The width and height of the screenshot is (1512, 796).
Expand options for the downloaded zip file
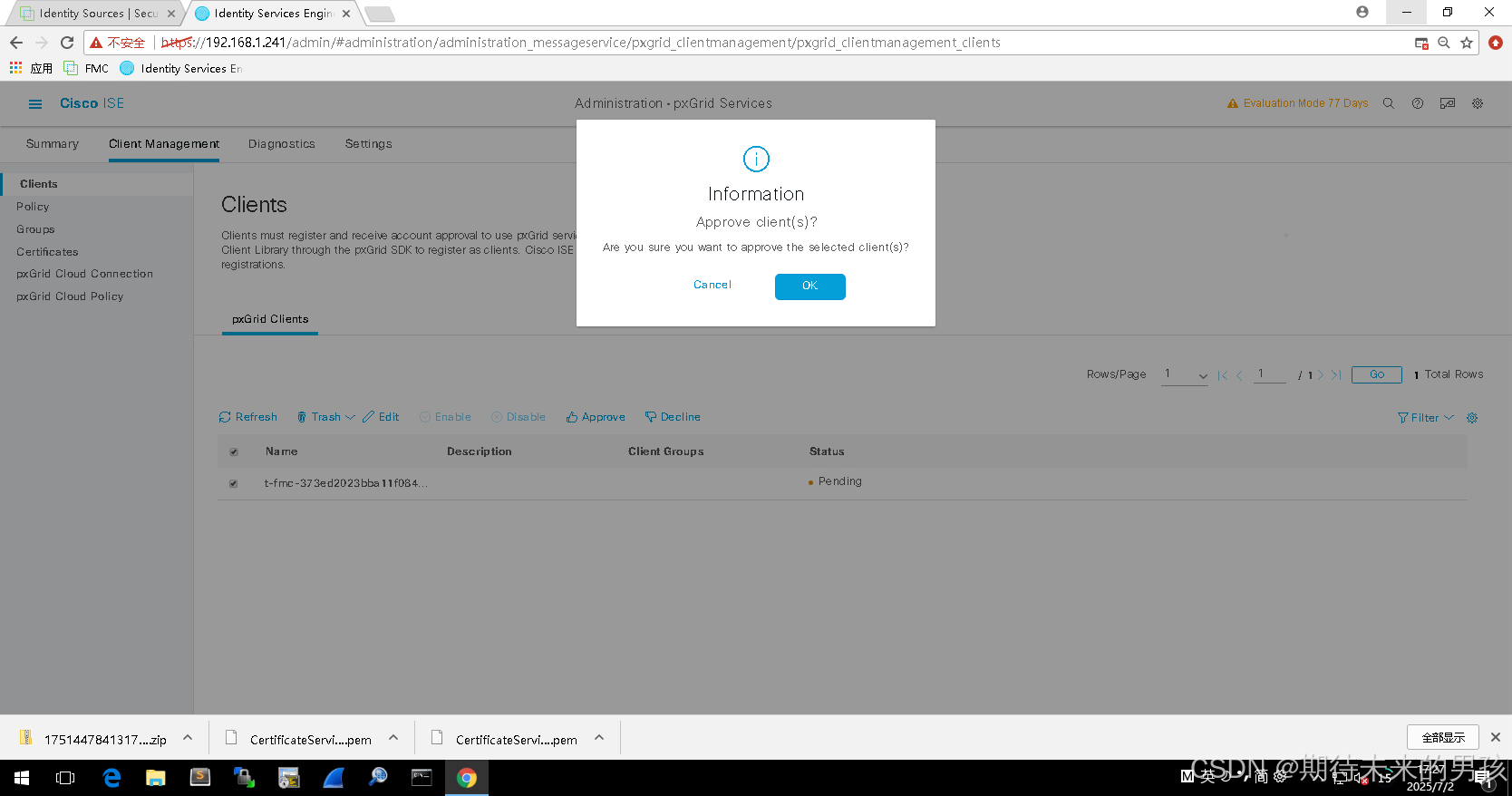click(188, 738)
